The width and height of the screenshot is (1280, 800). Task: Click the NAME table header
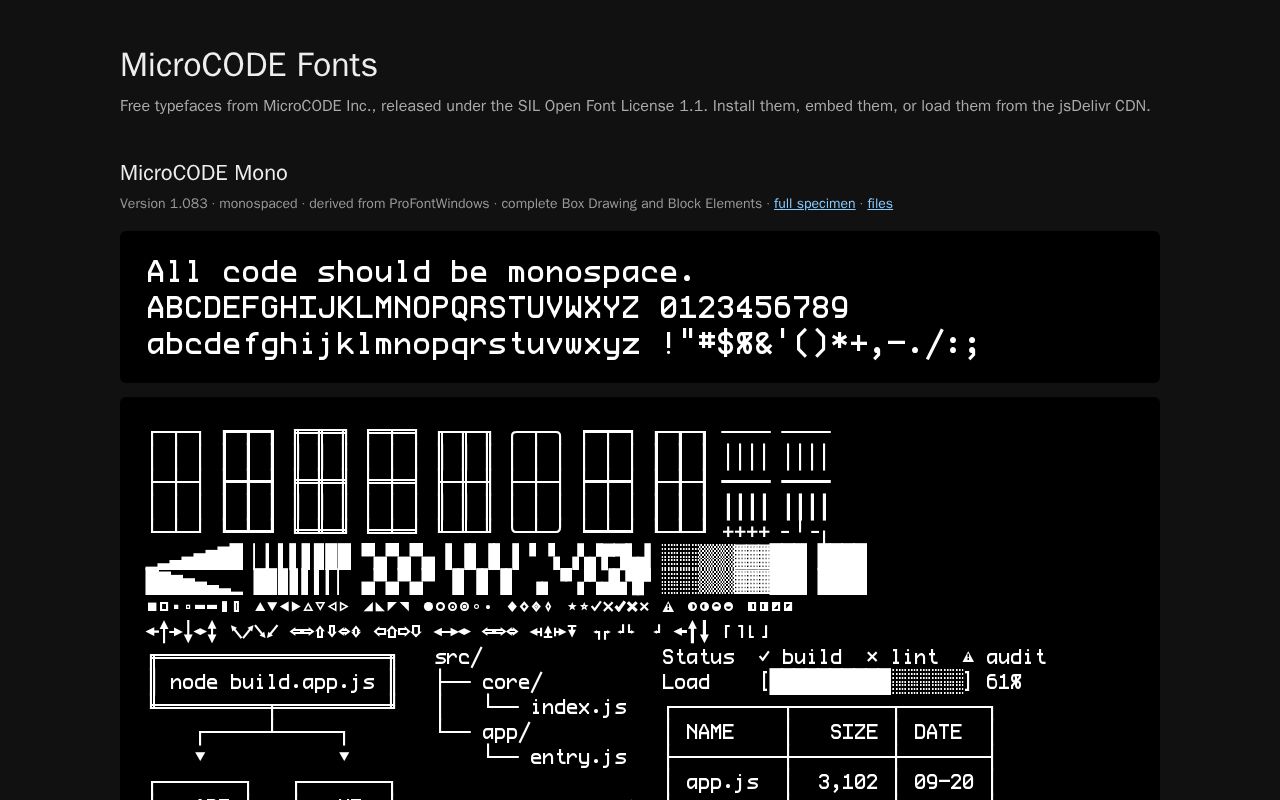click(710, 732)
